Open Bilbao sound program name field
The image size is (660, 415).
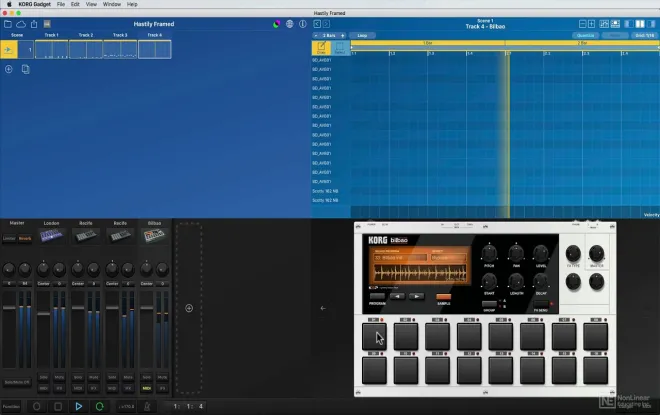[400, 258]
